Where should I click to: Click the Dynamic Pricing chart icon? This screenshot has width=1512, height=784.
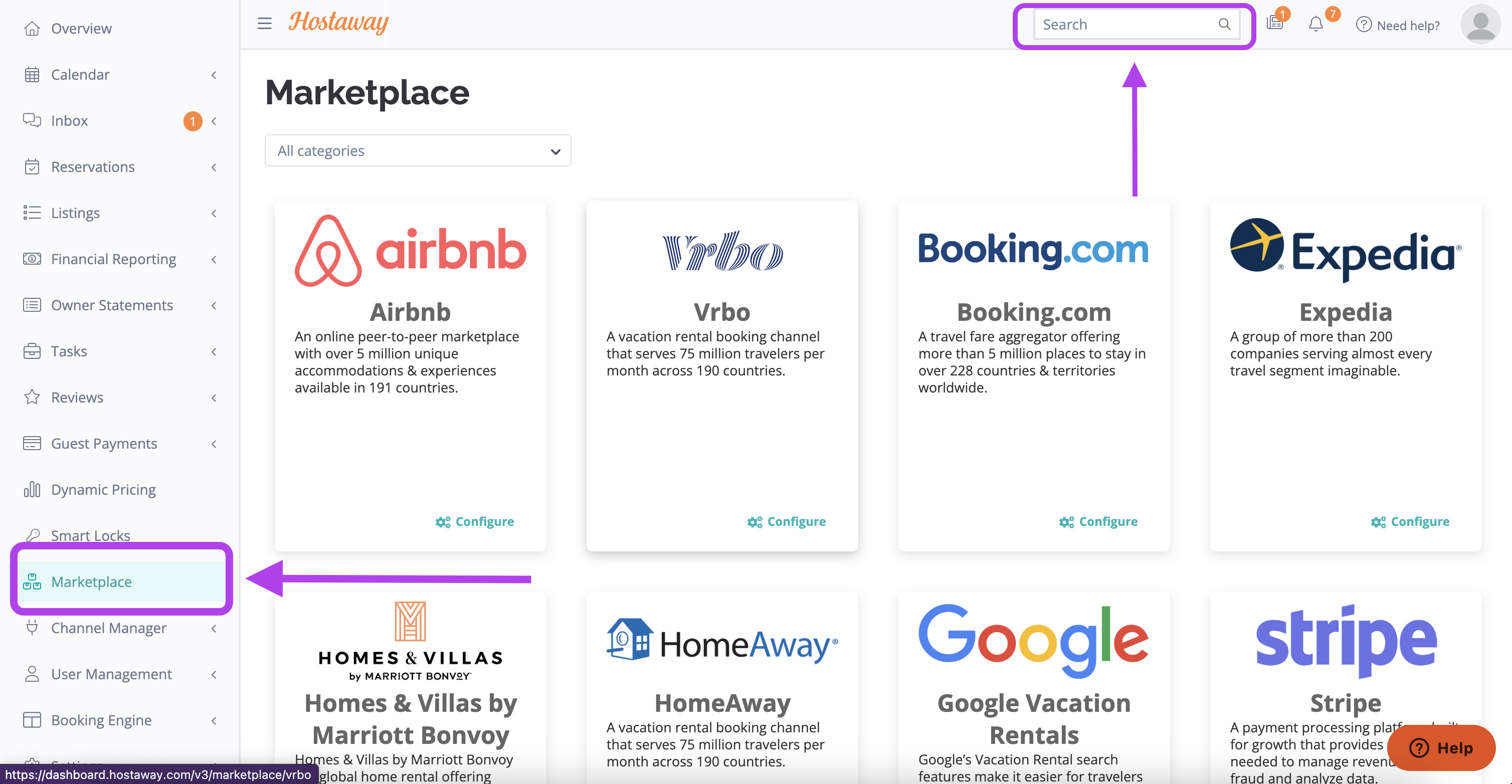(32, 489)
